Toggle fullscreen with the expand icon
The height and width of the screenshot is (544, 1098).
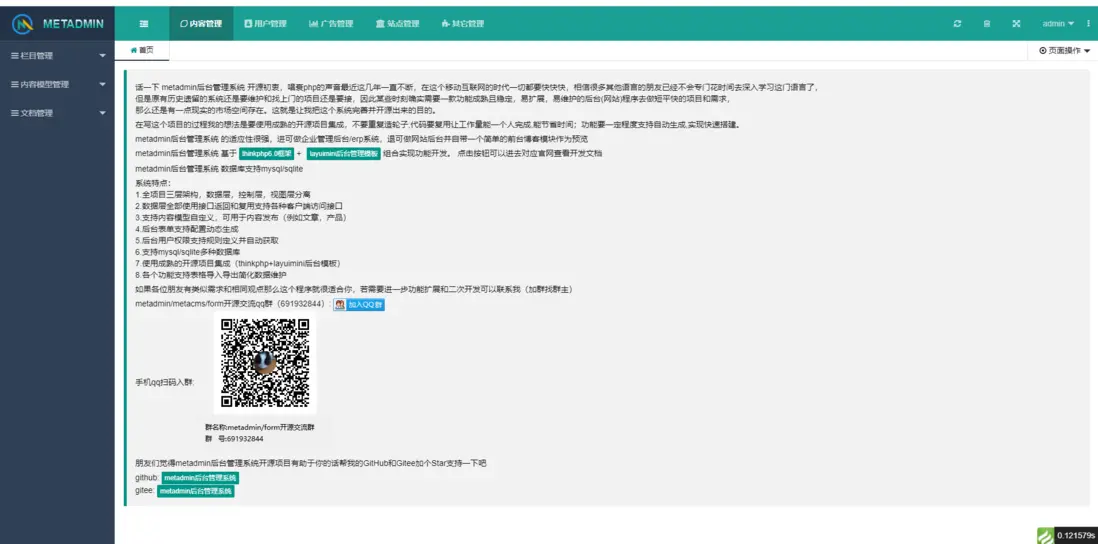(x=1016, y=24)
